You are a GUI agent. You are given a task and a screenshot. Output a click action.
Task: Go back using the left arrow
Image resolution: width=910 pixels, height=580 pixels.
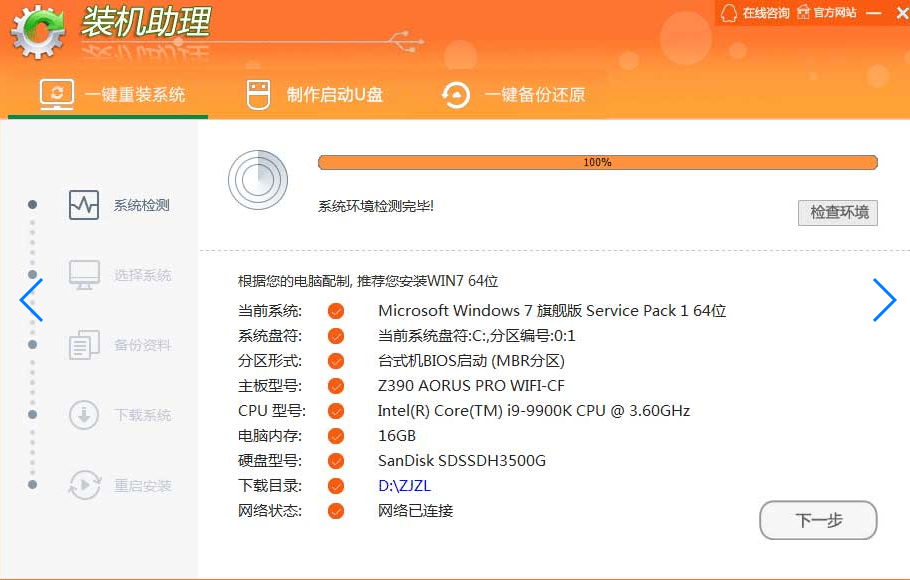point(31,300)
